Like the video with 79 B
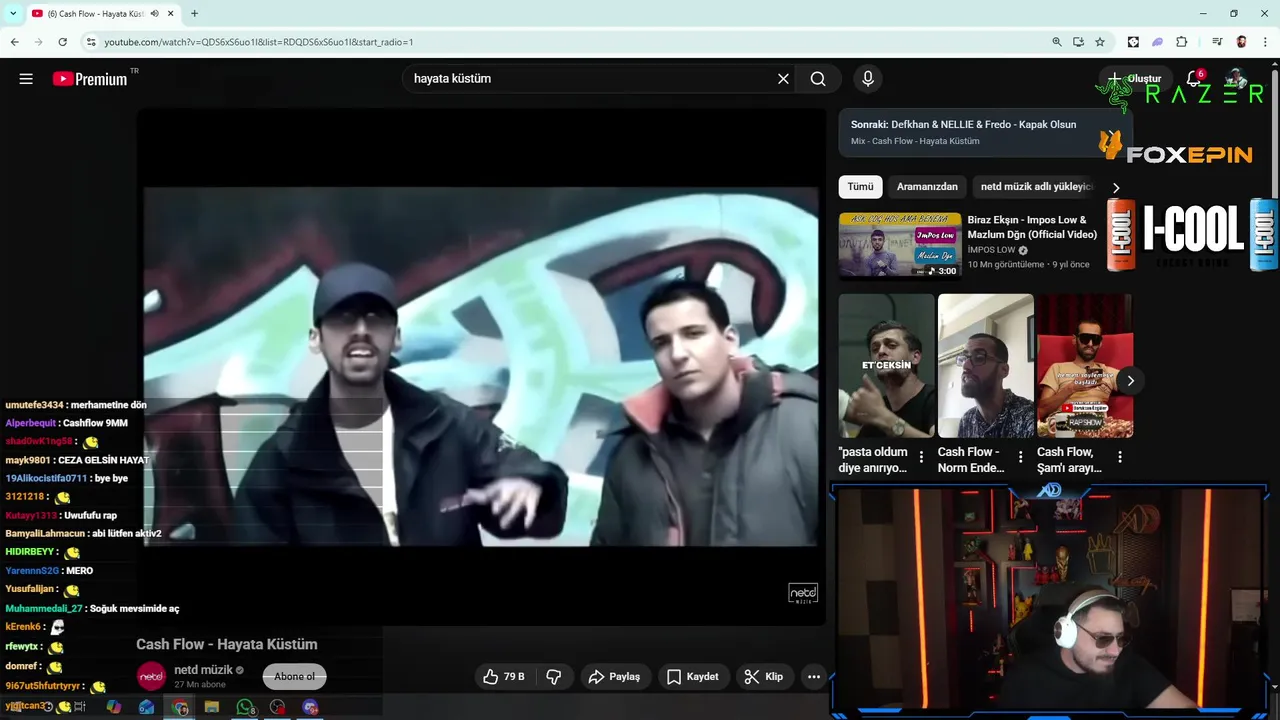 (504, 677)
